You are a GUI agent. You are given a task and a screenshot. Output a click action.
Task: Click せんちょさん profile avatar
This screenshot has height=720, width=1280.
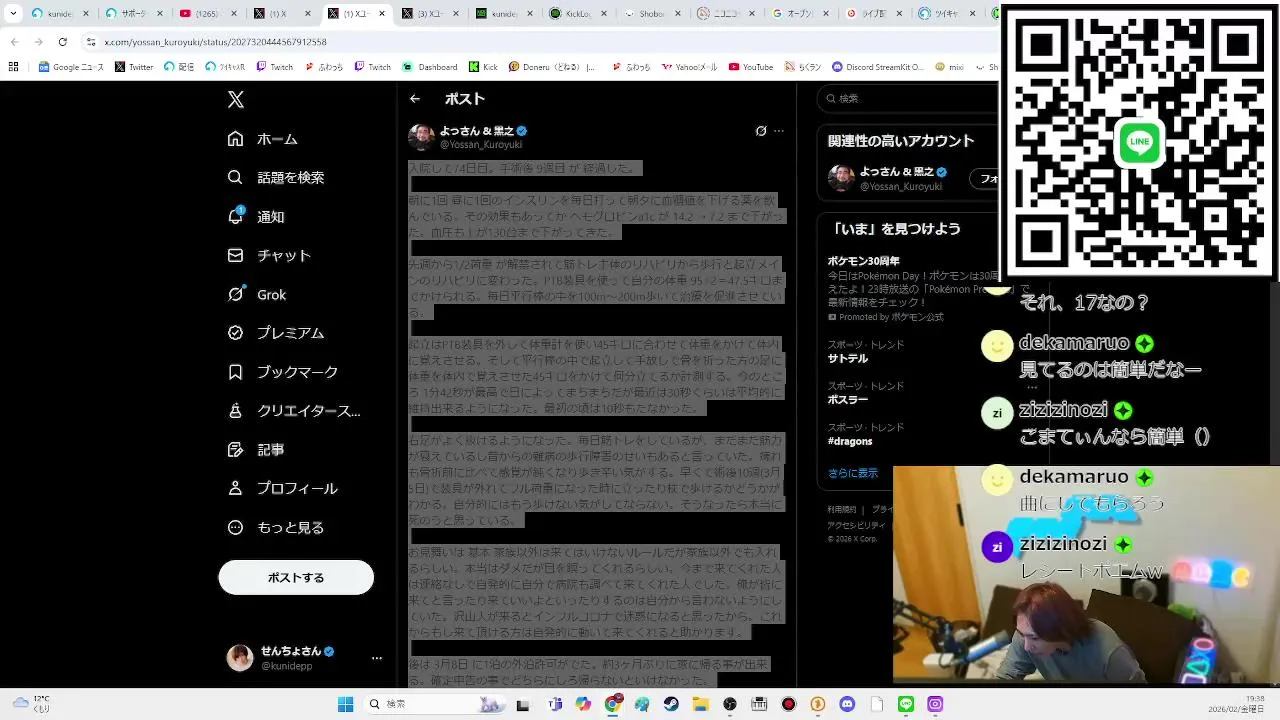[x=240, y=657]
